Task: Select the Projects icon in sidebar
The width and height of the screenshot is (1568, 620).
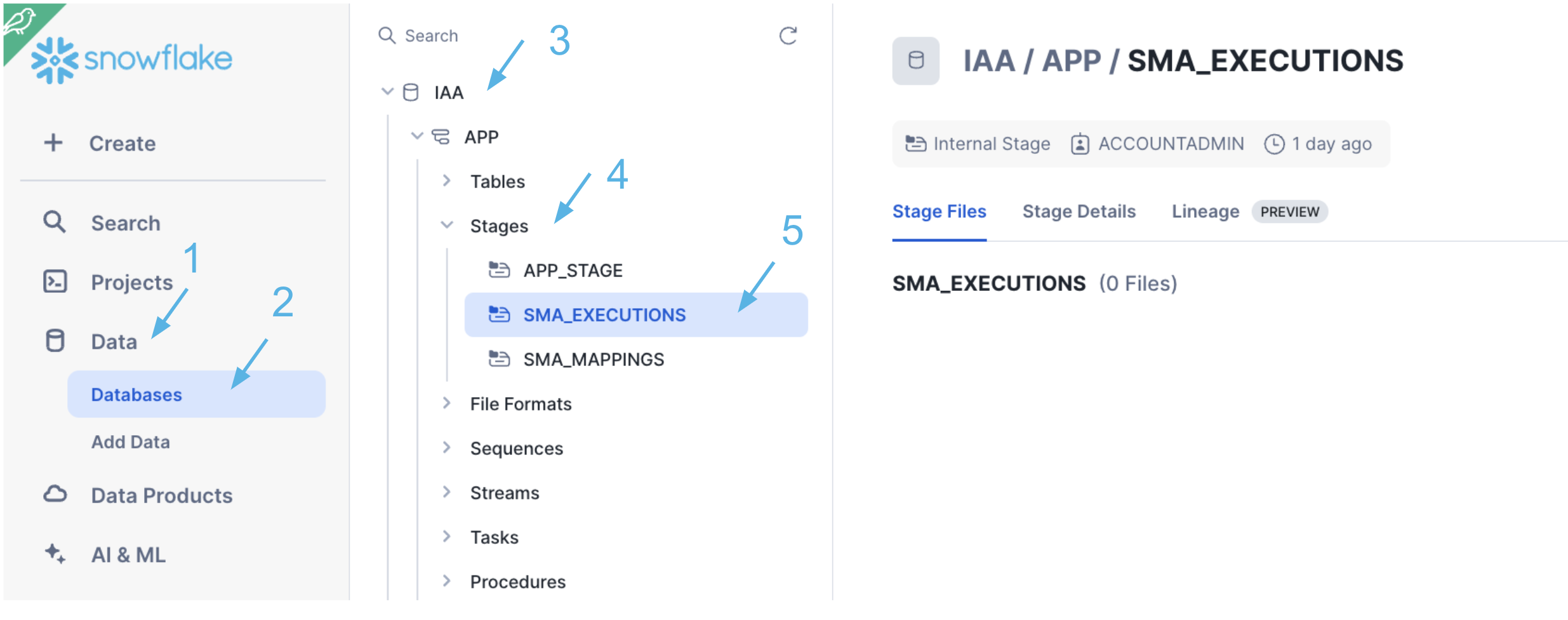Action: pyautogui.click(x=55, y=281)
